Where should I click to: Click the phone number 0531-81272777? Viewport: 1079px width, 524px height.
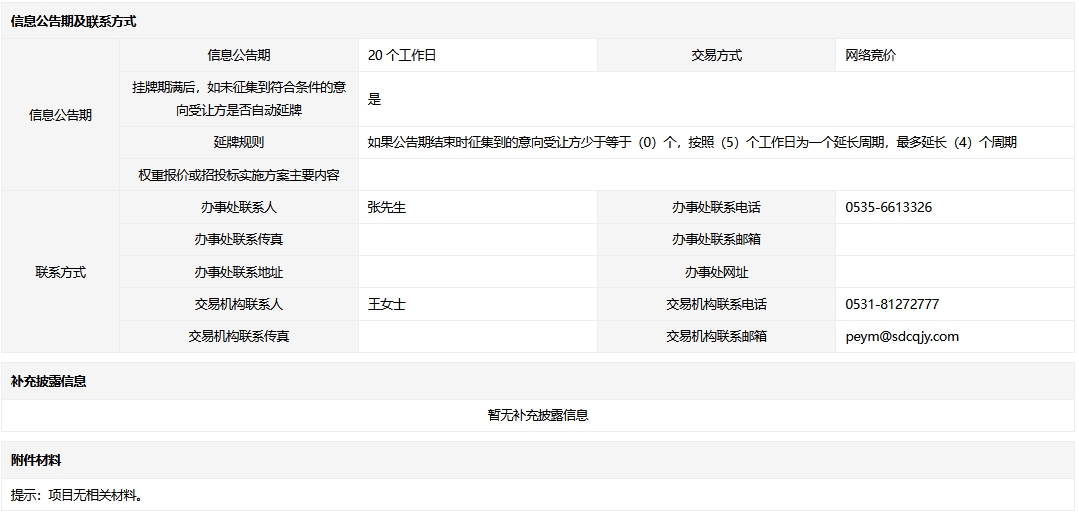891,305
